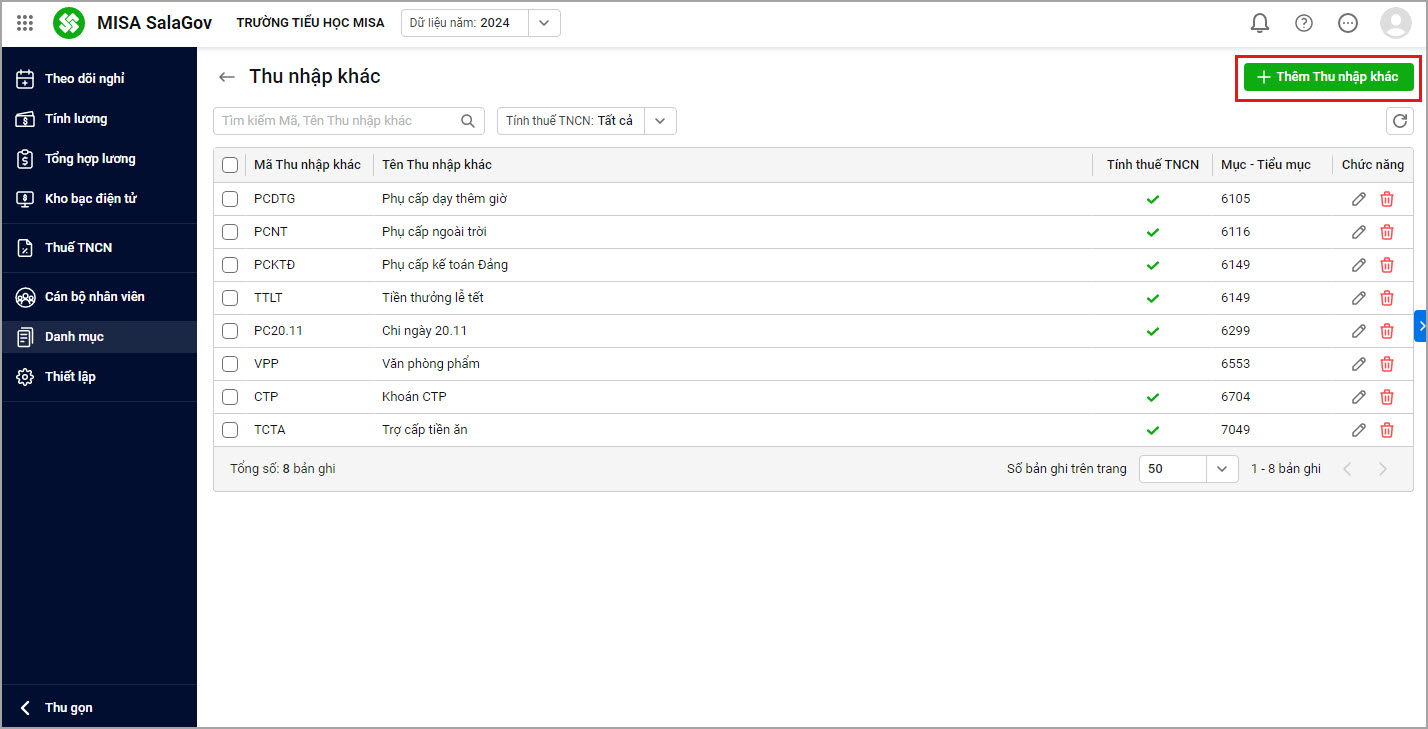Refresh the Thu nhập khác list

(1400, 121)
